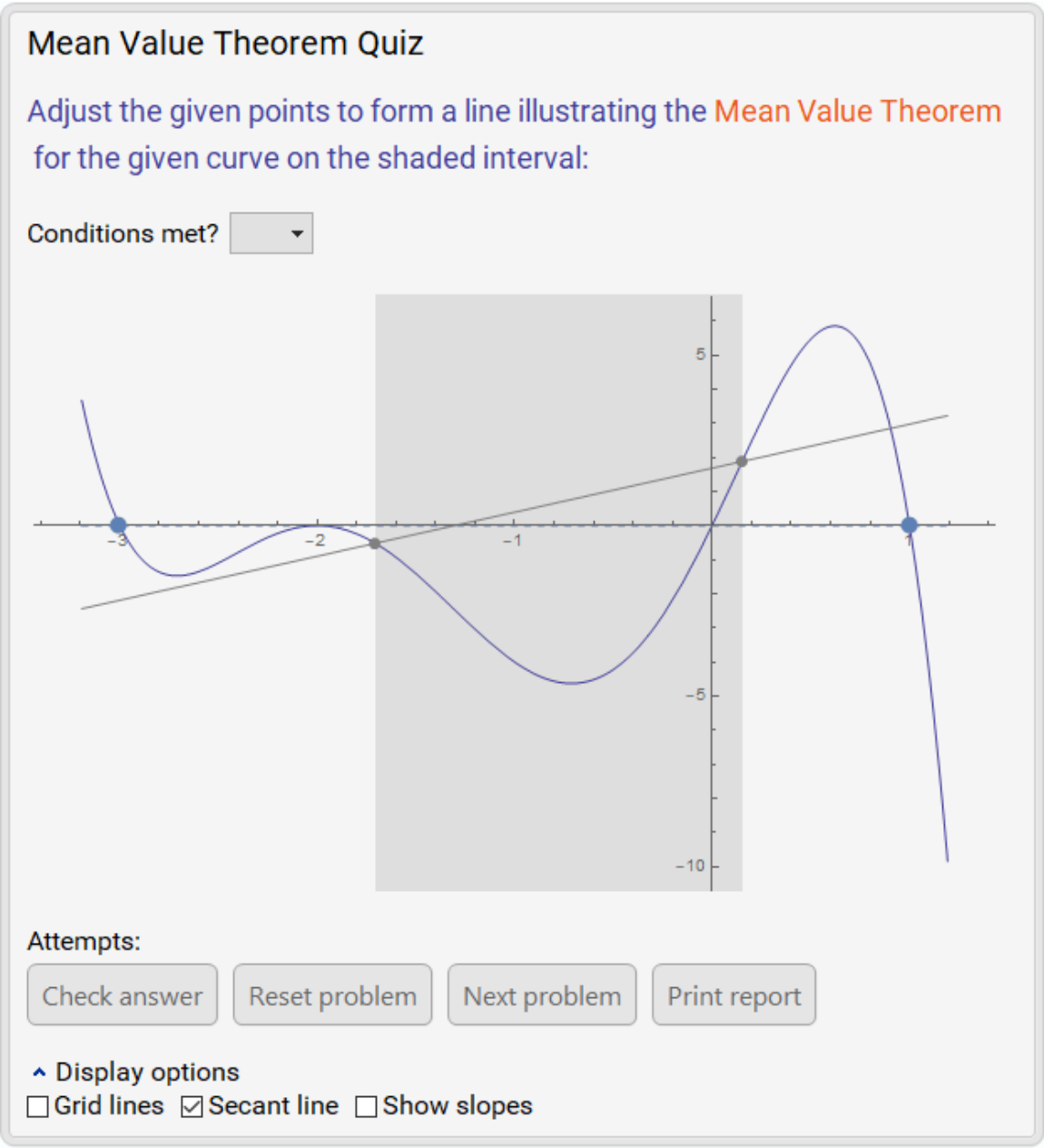Click the blue point near x = 1
Viewport: 1044px width, 1148px height.
(909, 525)
